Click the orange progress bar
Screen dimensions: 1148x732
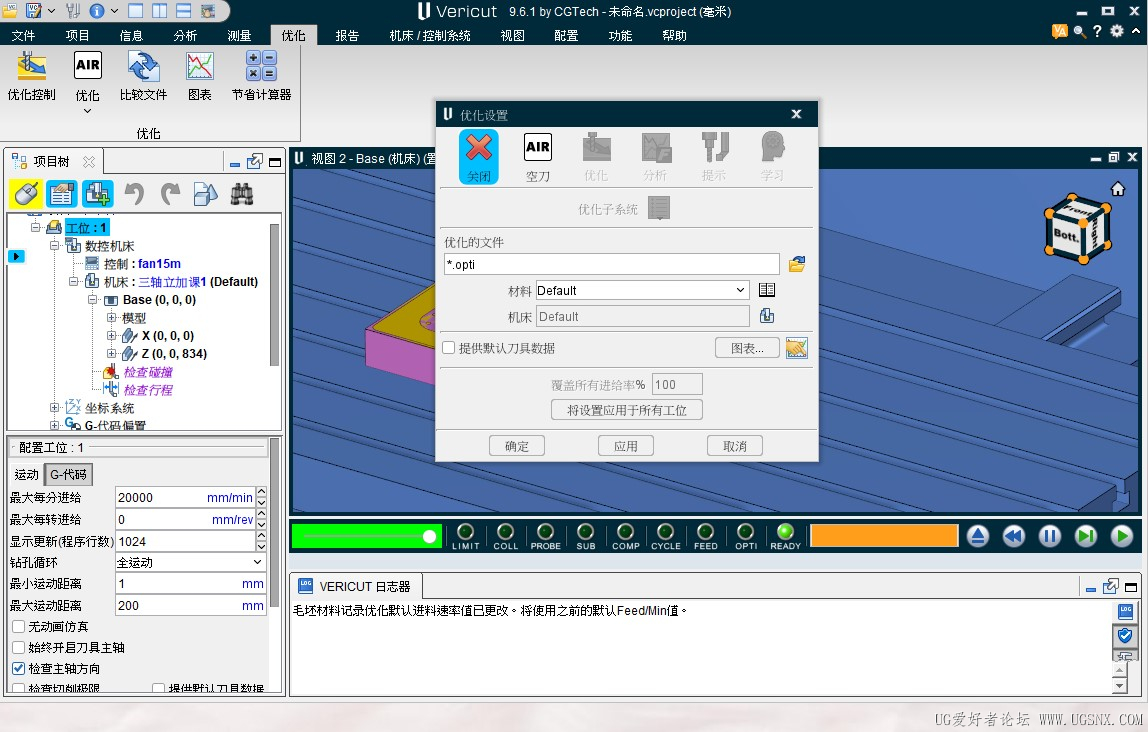pos(884,536)
